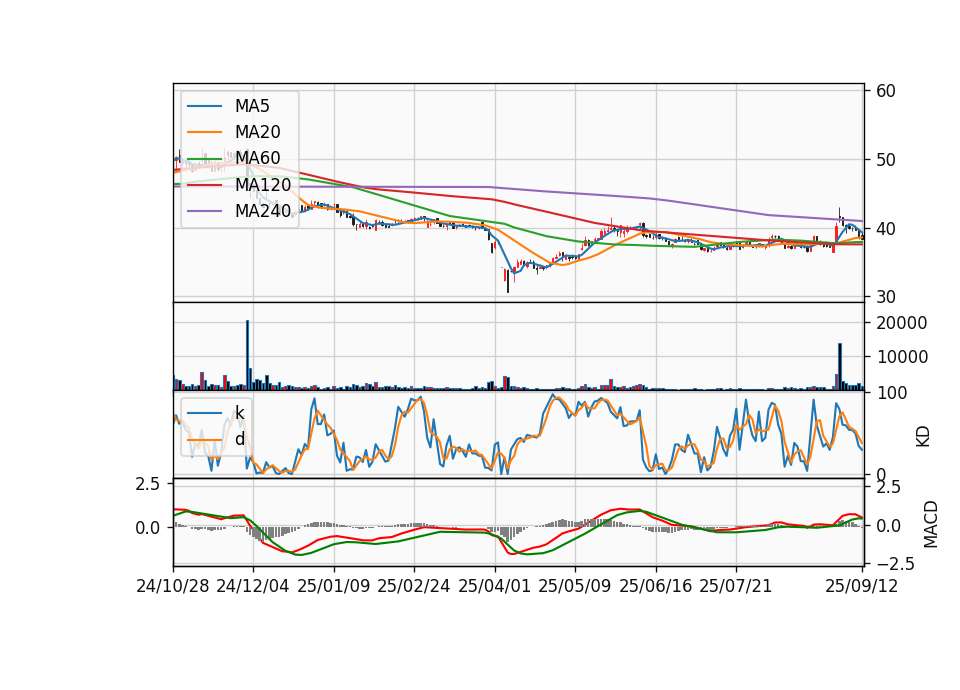Click the 24/12/04 date axis label
The height and width of the screenshot is (690, 960).
pos(253,586)
